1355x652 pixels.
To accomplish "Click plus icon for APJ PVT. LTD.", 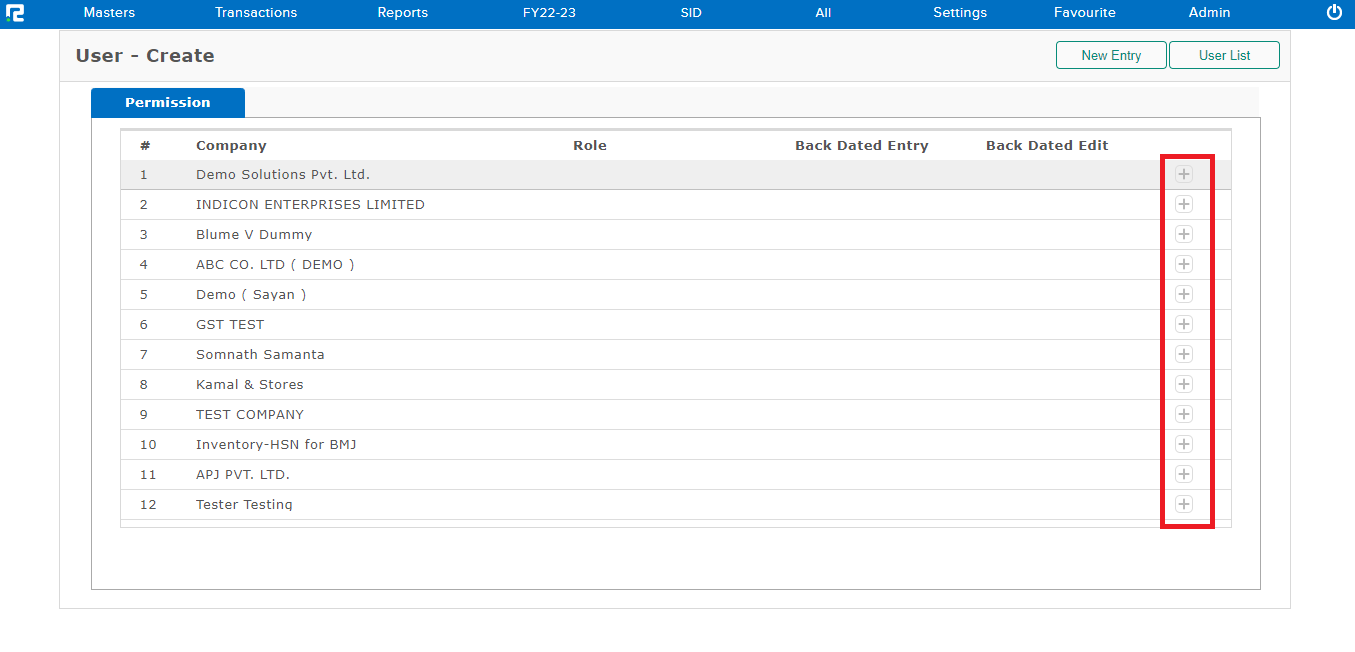I will [x=1184, y=474].
